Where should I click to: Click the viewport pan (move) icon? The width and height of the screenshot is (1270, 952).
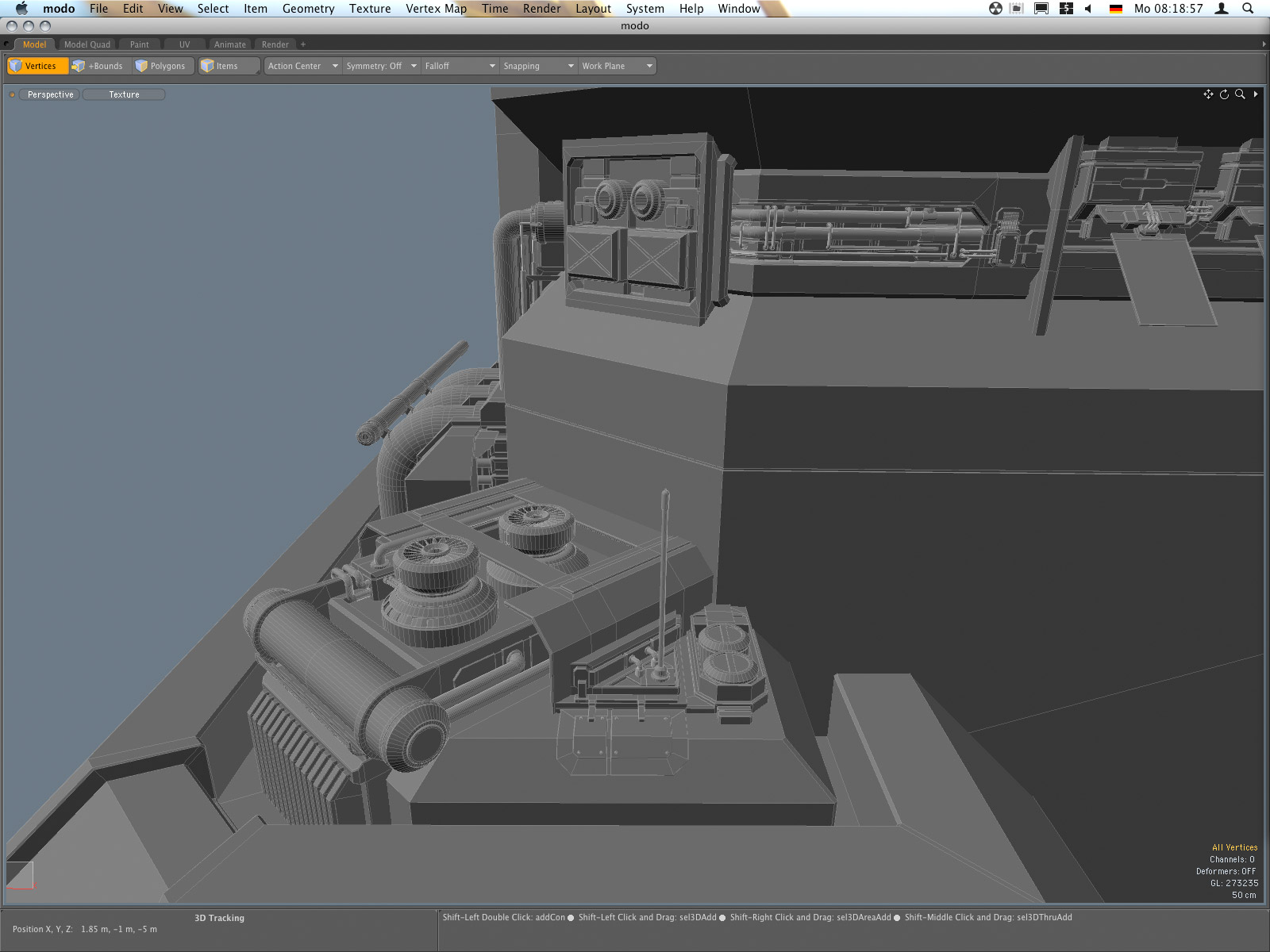click(1208, 94)
